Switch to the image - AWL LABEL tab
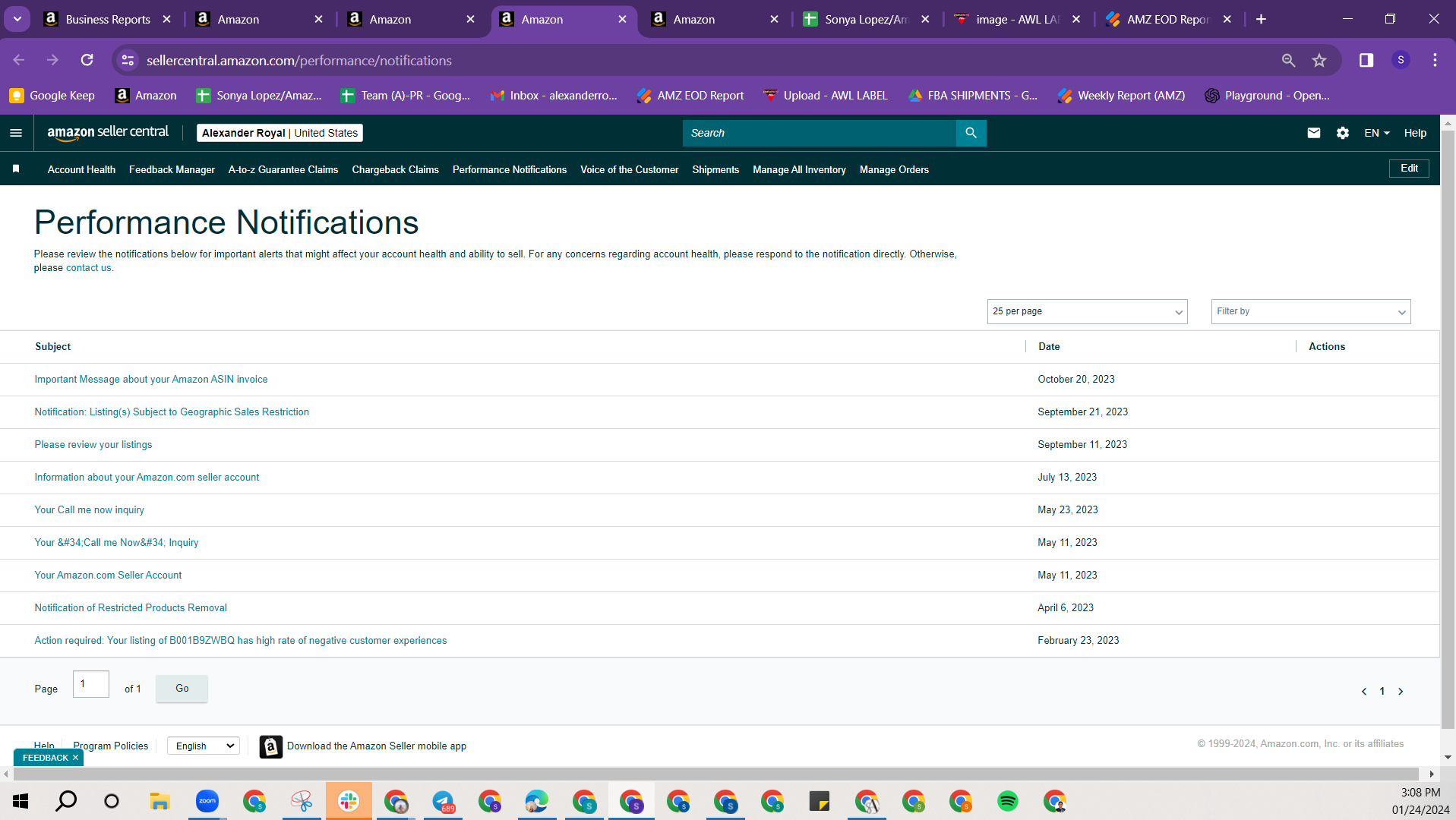Screen dimensions: 1456x820 1016,19
